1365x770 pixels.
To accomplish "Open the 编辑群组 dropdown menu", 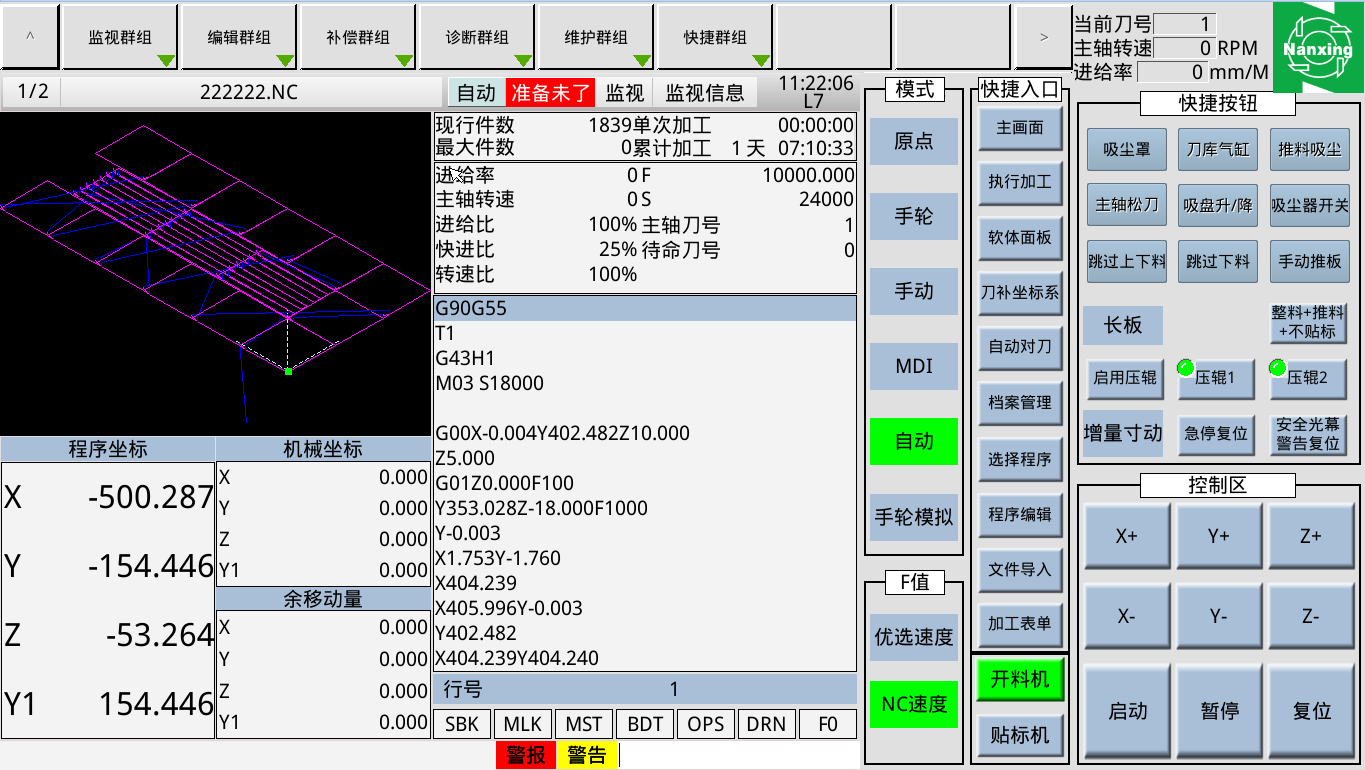I will coord(239,37).
